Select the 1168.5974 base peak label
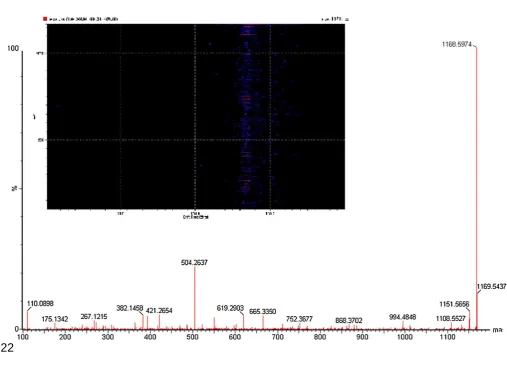Screen dimensions: 507x373 (457, 45)
